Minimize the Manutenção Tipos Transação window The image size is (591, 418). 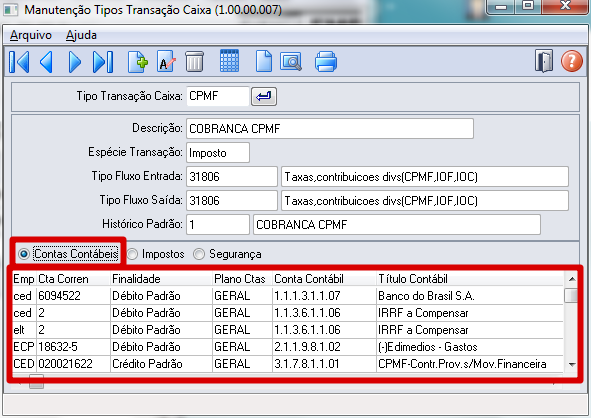[501, 7]
